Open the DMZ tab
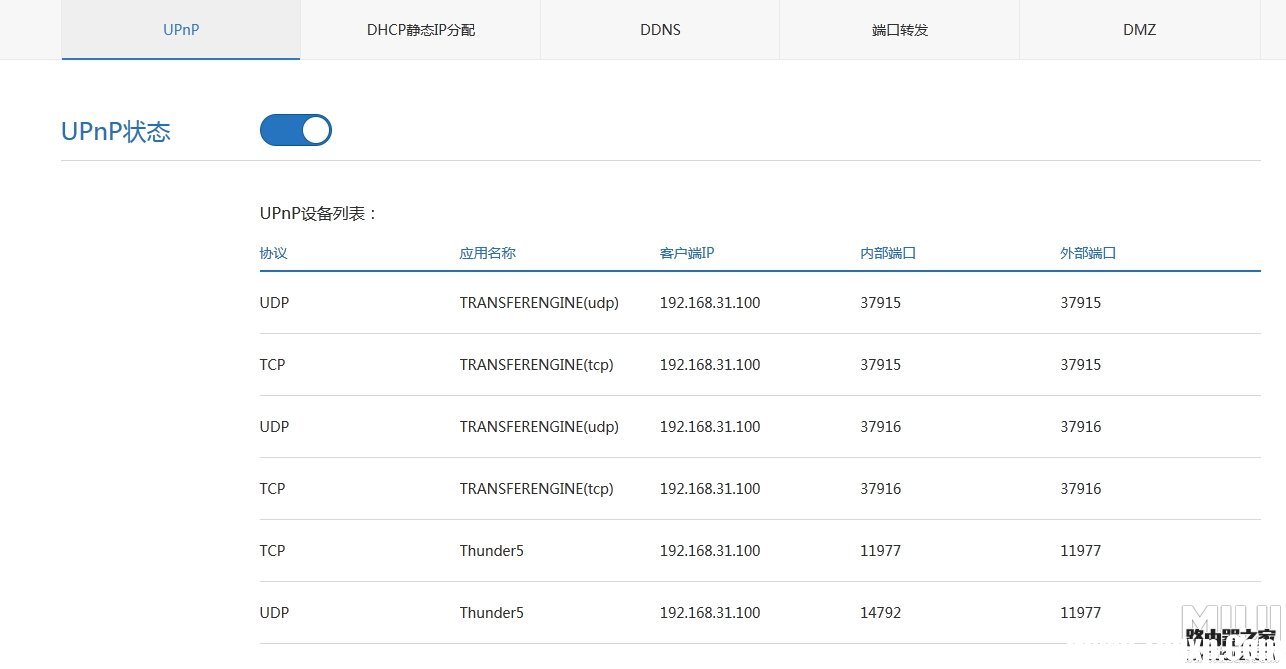This screenshot has width=1286, height=669. click(1139, 30)
